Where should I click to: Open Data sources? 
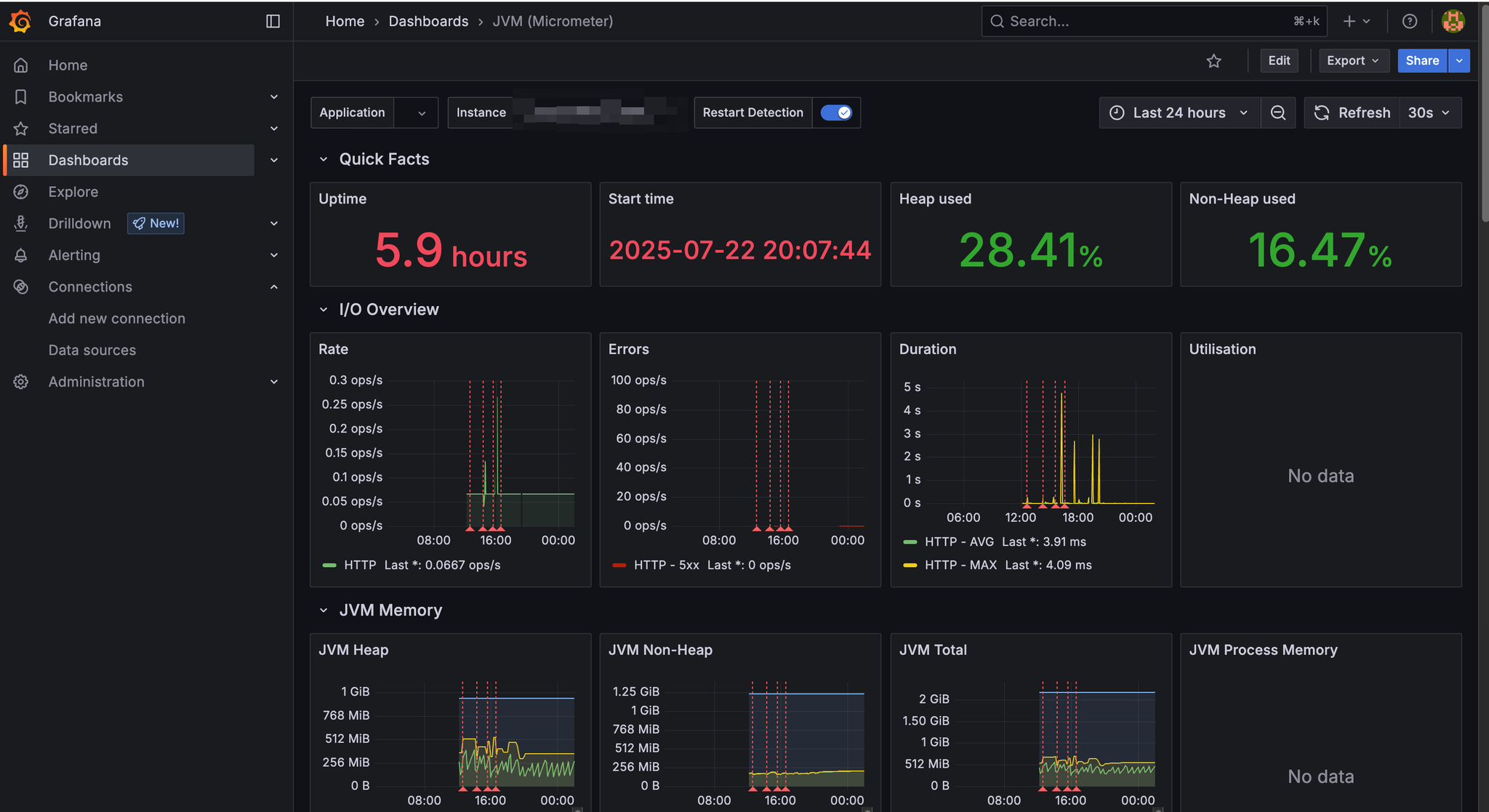[92, 350]
